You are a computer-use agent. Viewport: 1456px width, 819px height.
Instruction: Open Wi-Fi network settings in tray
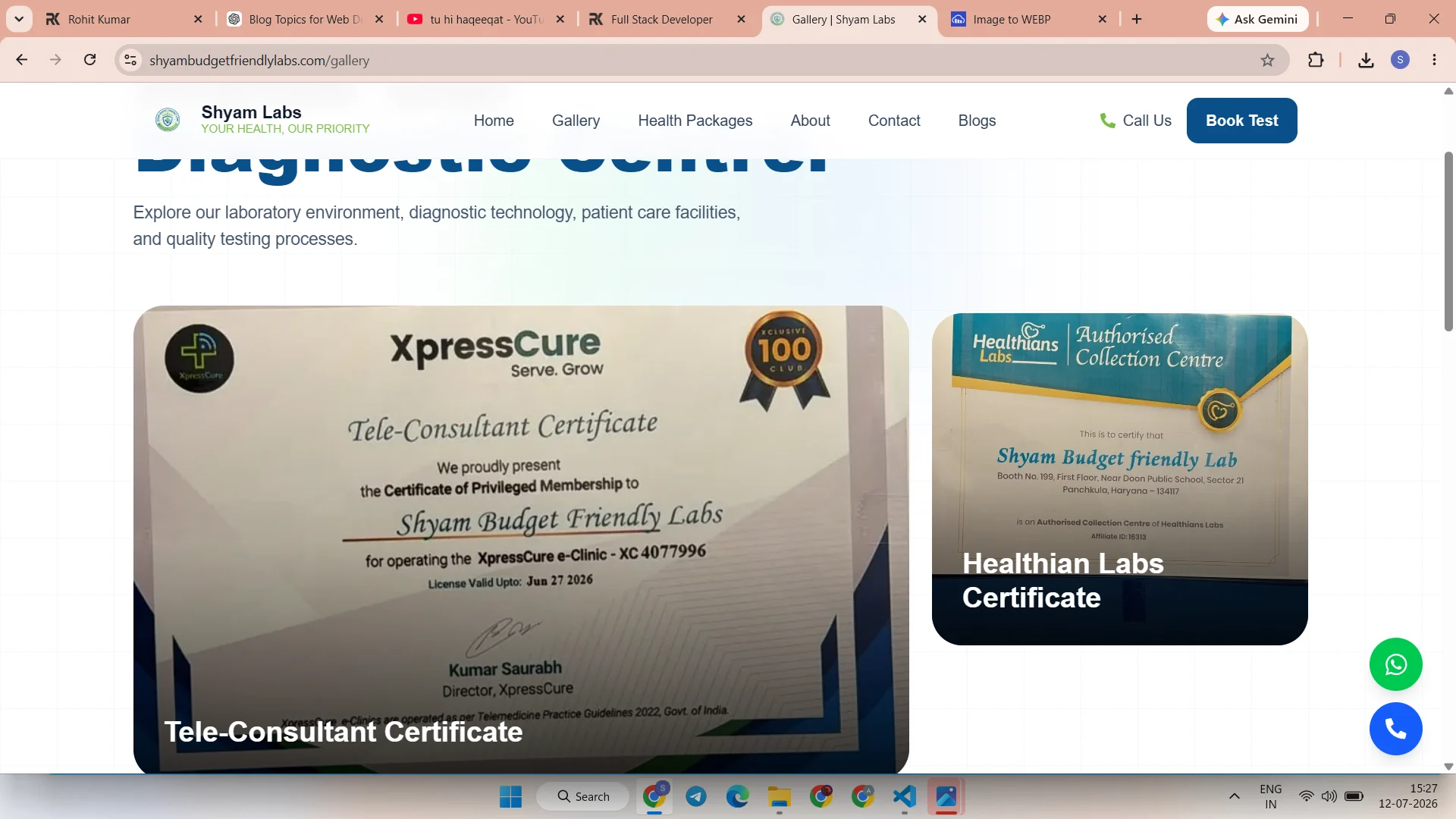click(x=1306, y=796)
